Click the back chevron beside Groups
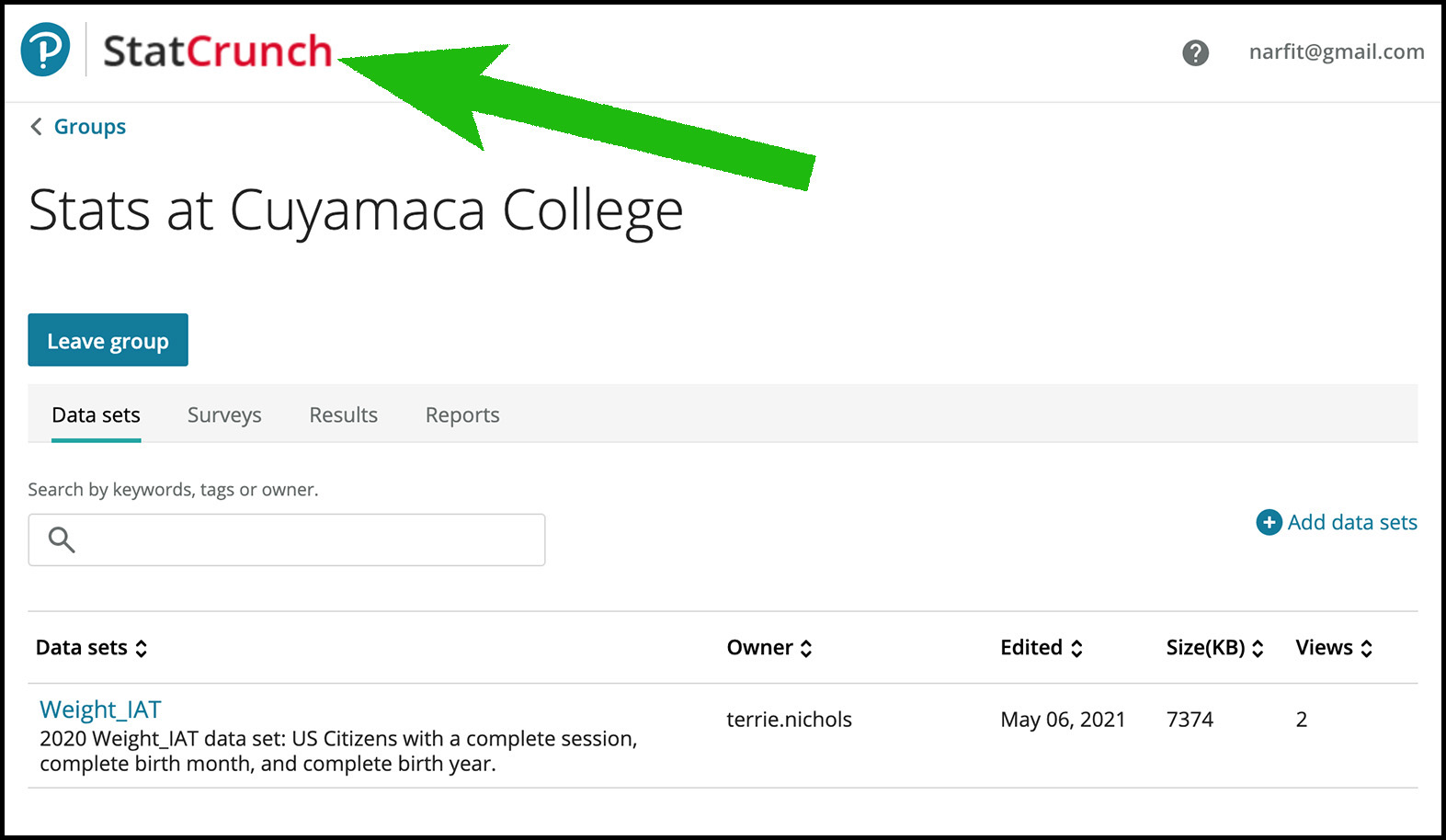The width and height of the screenshot is (1446, 840). tap(36, 126)
